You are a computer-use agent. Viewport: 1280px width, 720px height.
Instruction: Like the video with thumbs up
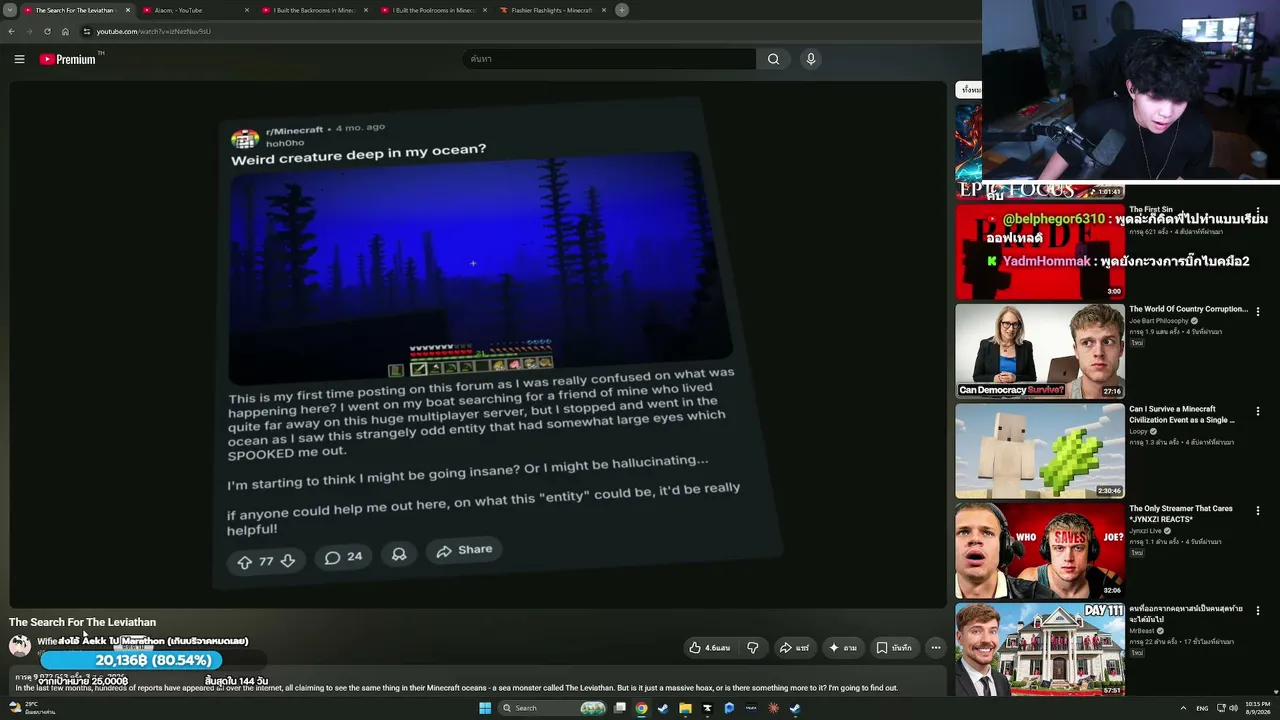click(709, 648)
